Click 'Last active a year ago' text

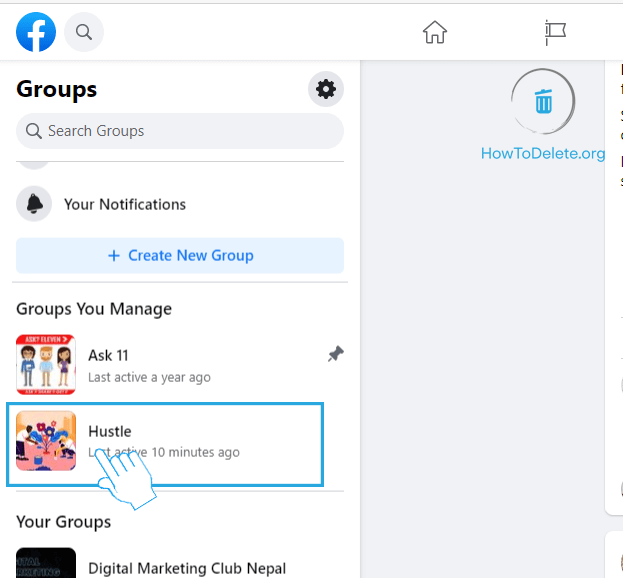149,377
